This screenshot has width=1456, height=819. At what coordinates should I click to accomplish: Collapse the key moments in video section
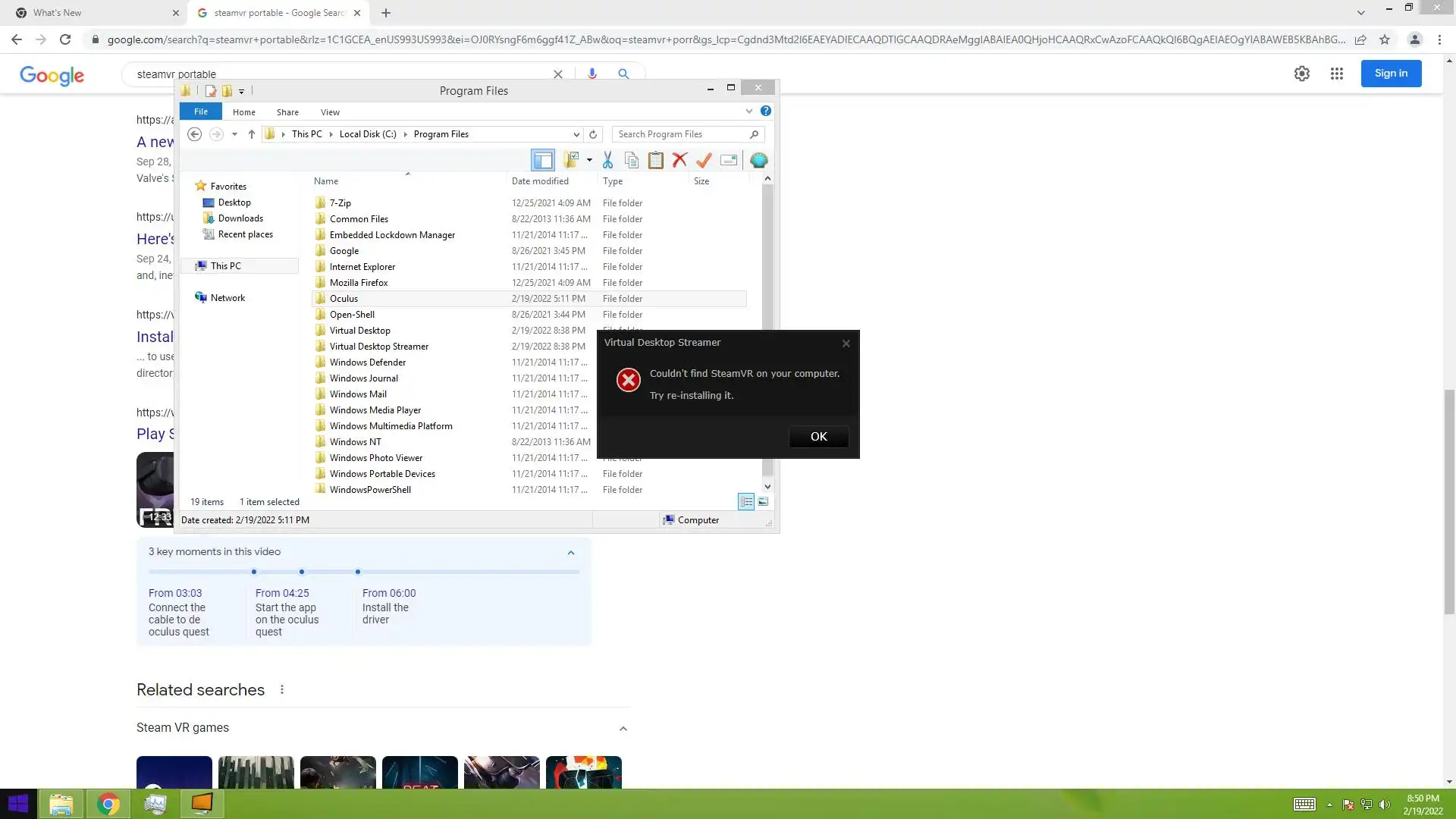pyautogui.click(x=571, y=553)
